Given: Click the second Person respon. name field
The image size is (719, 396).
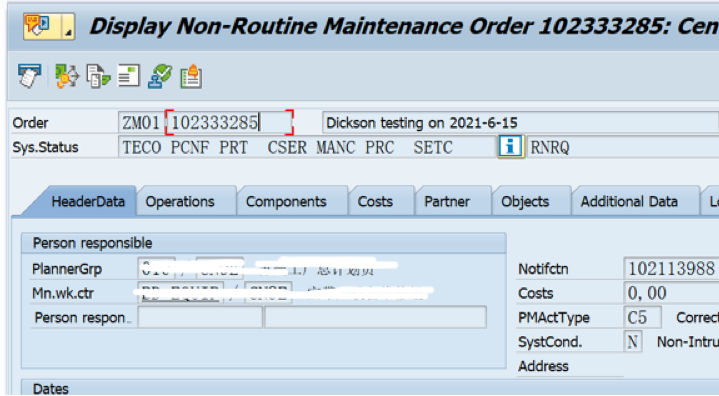Looking at the screenshot, I should 376,318.
